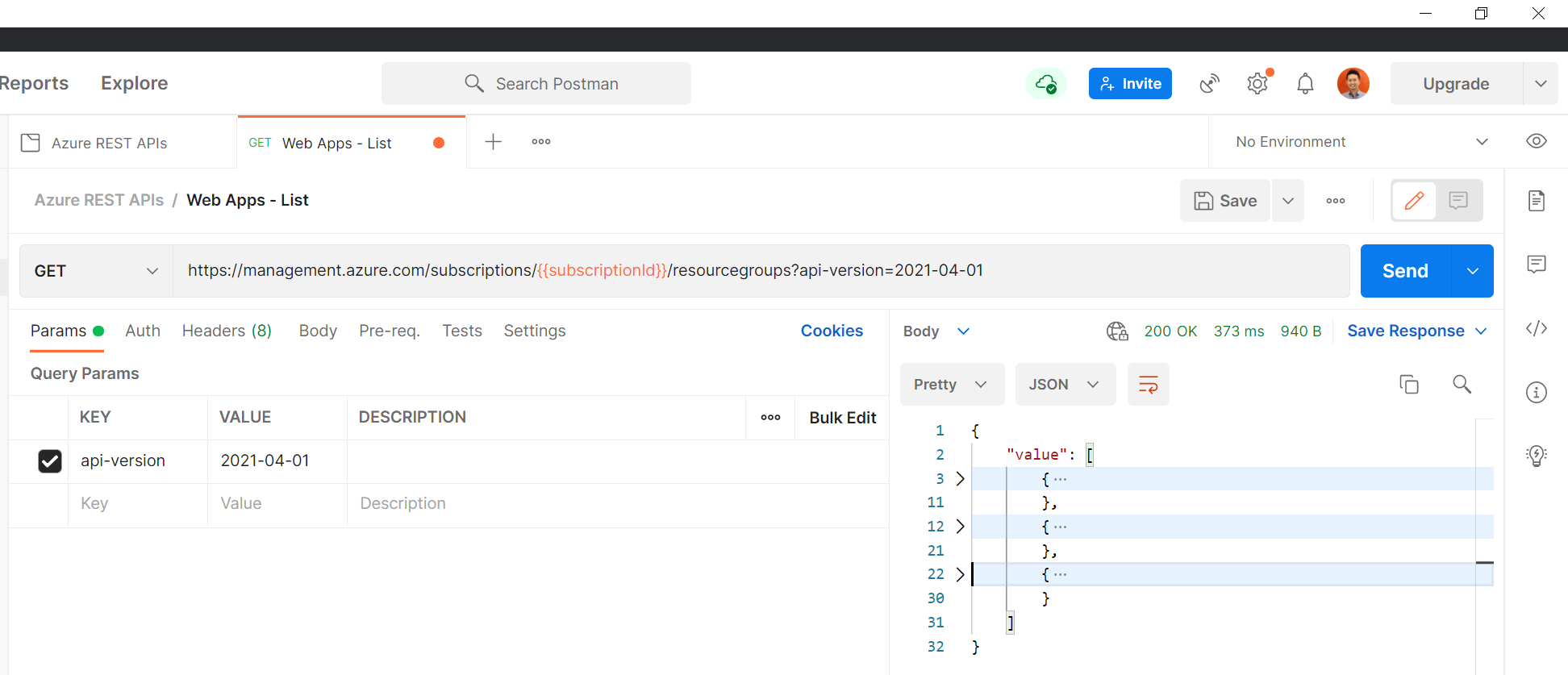Switch to comment mode next to pencil
Viewport: 1568px width, 675px height.
coord(1458,200)
